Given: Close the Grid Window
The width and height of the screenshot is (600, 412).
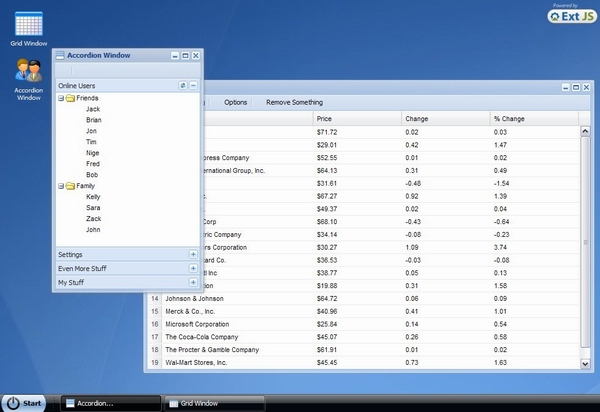Looking at the screenshot, I should pyautogui.click(x=586, y=88).
